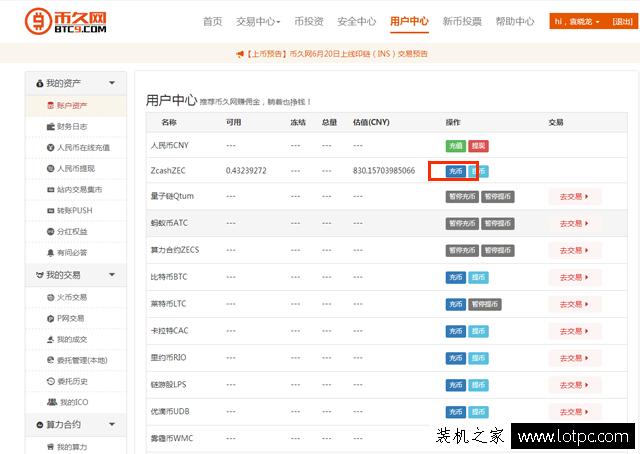This screenshot has width=640, height=454.
Task: Click the 充币 button for 比特币BTC
Action: coord(456,278)
